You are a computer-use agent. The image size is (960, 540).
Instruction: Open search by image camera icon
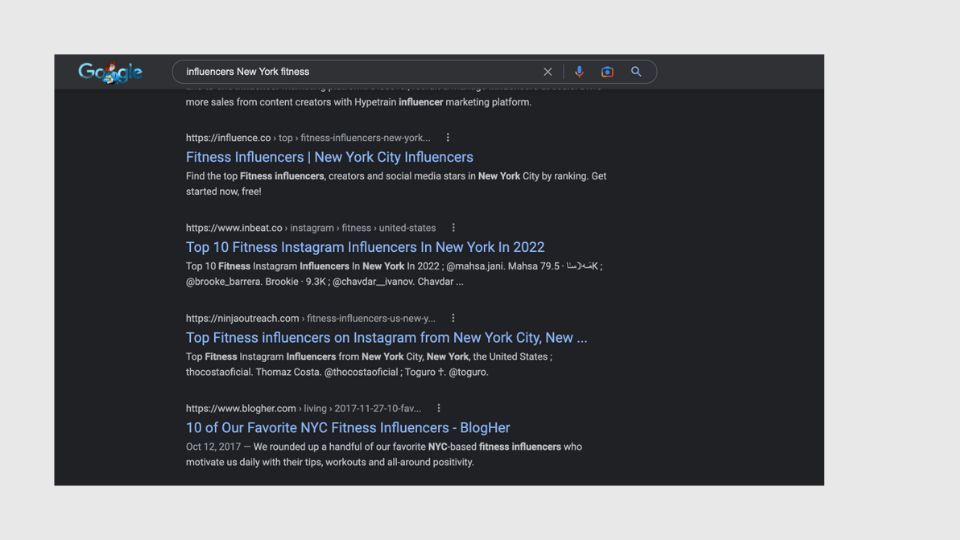click(607, 72)
